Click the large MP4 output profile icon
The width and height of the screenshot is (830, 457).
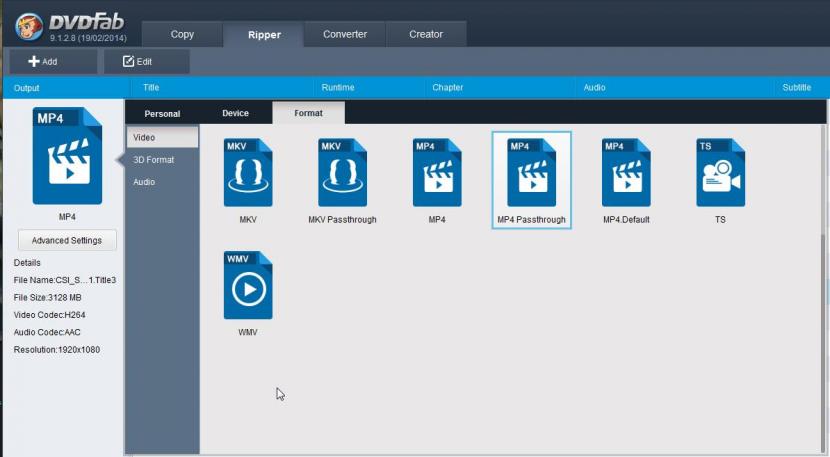click(x=67, y=156)
